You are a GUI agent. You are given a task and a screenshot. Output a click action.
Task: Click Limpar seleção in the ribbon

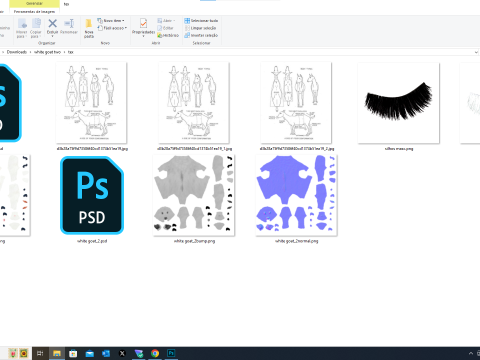coord(200,28)
